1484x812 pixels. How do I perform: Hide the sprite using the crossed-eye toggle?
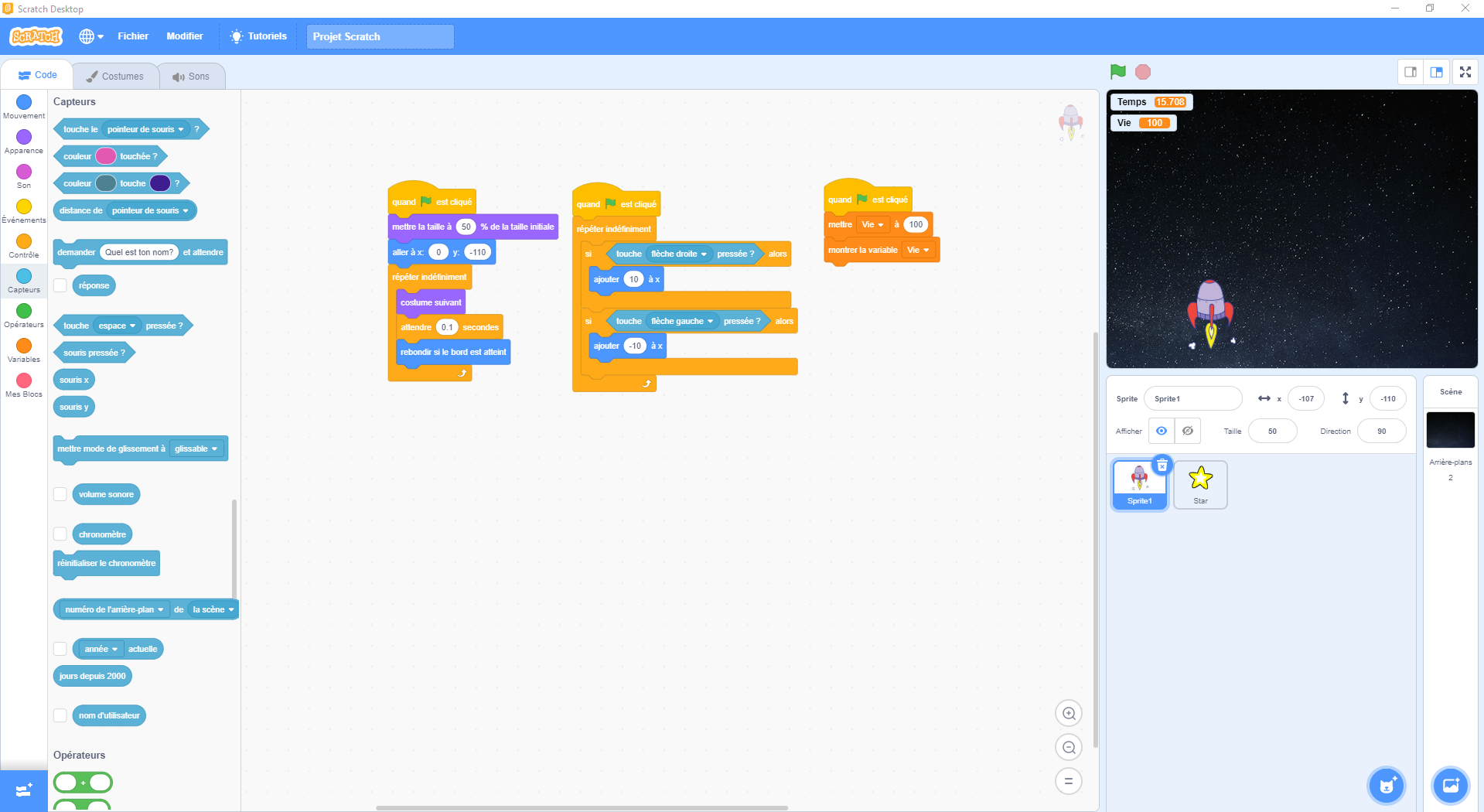point(1188,432)
